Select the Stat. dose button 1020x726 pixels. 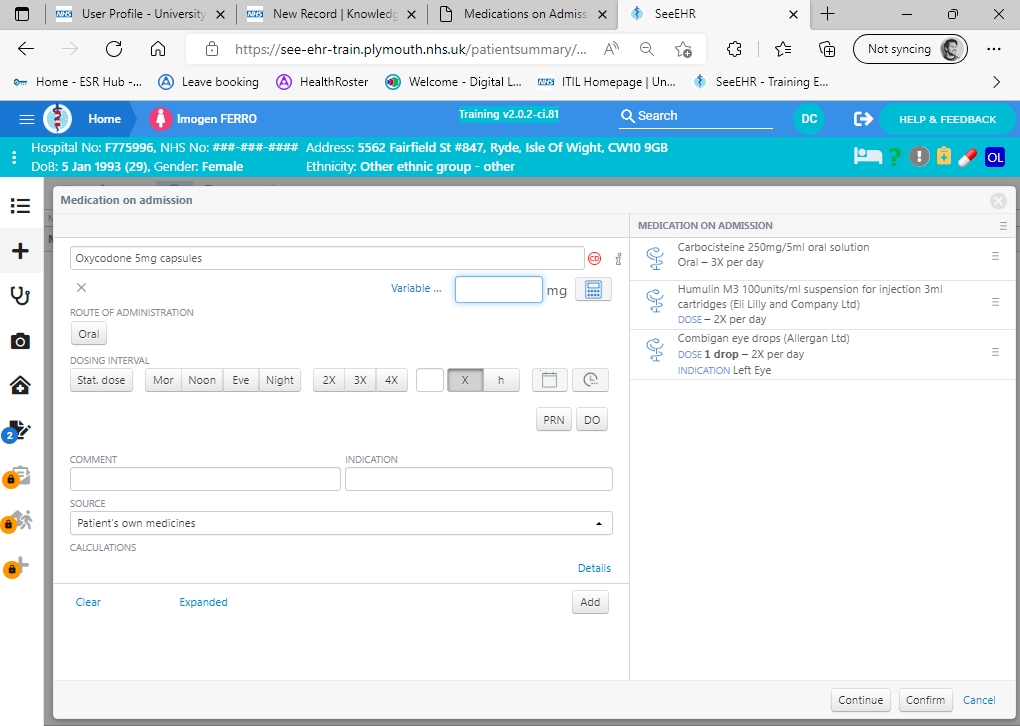pos(101,380)
